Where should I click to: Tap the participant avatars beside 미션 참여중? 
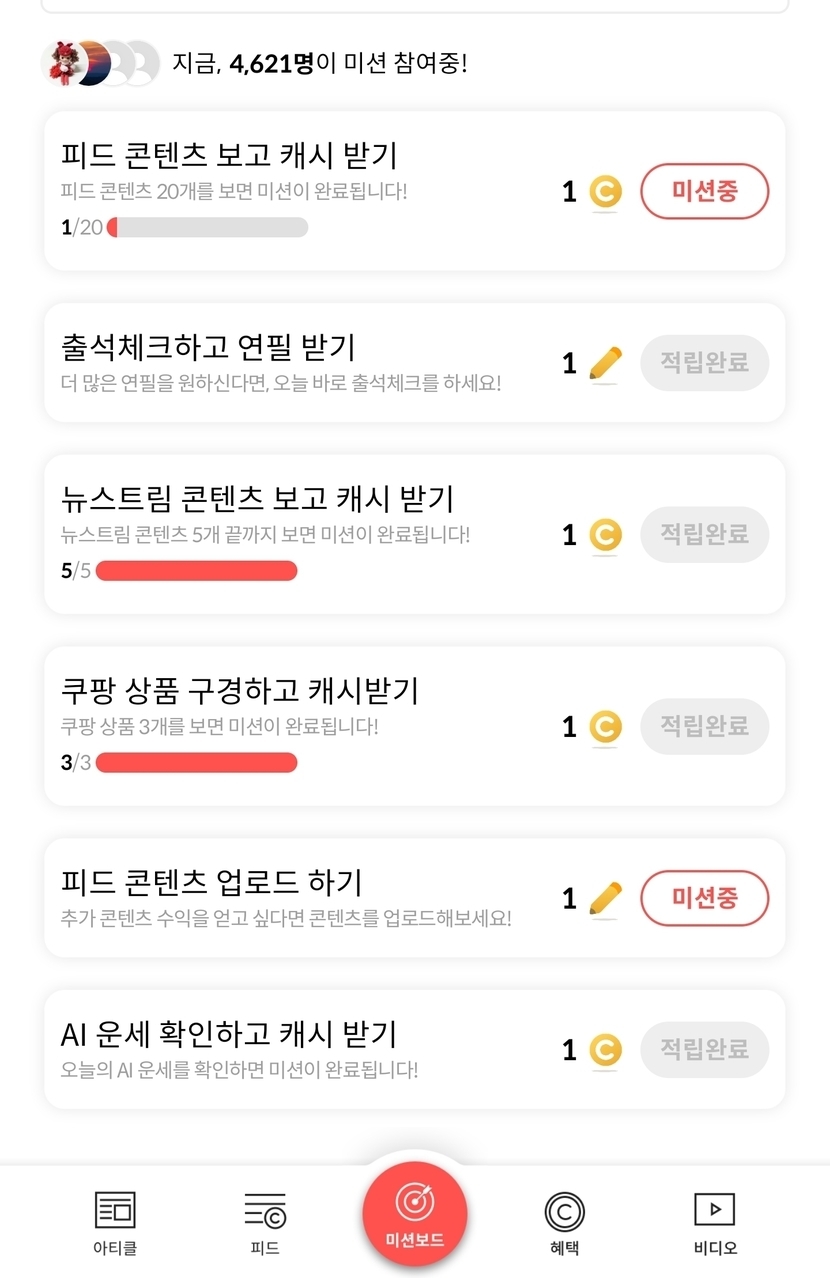click(x=100, y=64)
